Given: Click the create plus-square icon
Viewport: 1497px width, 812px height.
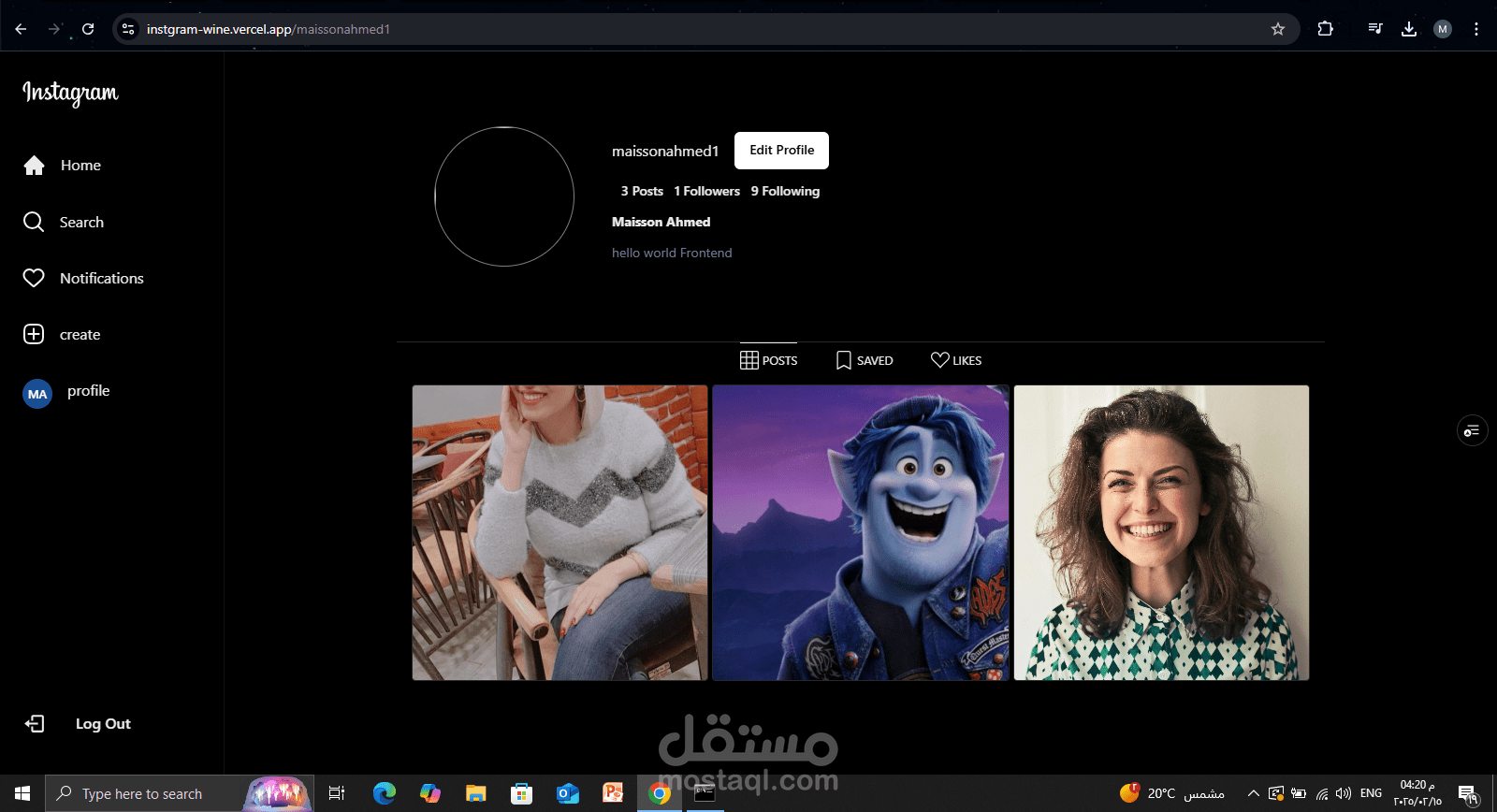Looking at the screenshot, I should [x=34, y=334].
